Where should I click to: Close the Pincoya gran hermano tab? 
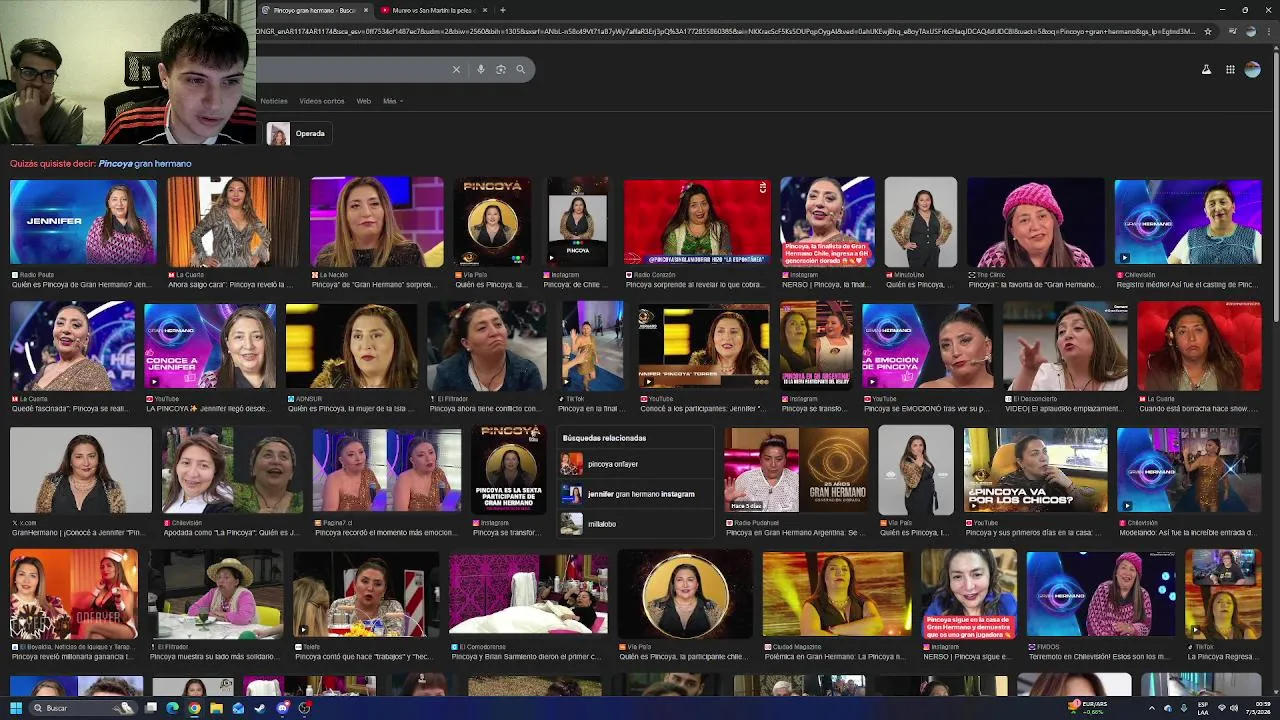[366, 10]
